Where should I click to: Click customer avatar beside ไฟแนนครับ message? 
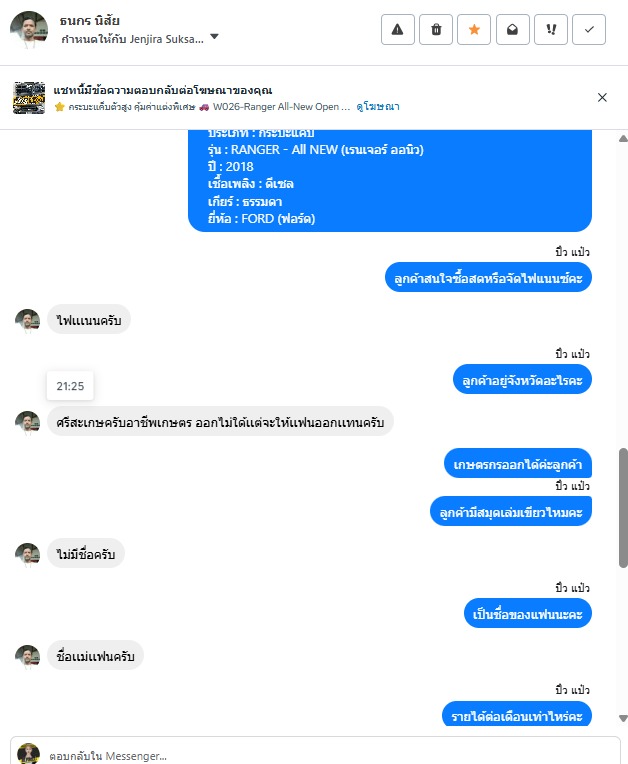28,320
